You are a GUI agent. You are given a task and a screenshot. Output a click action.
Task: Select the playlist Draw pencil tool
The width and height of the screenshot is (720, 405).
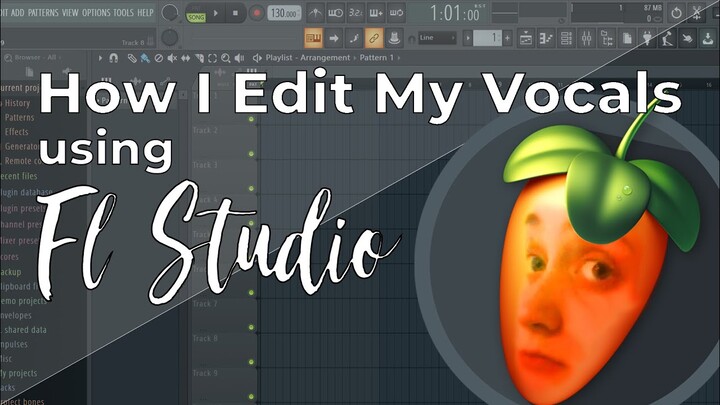pyautogui.click(x=132, y=58)
